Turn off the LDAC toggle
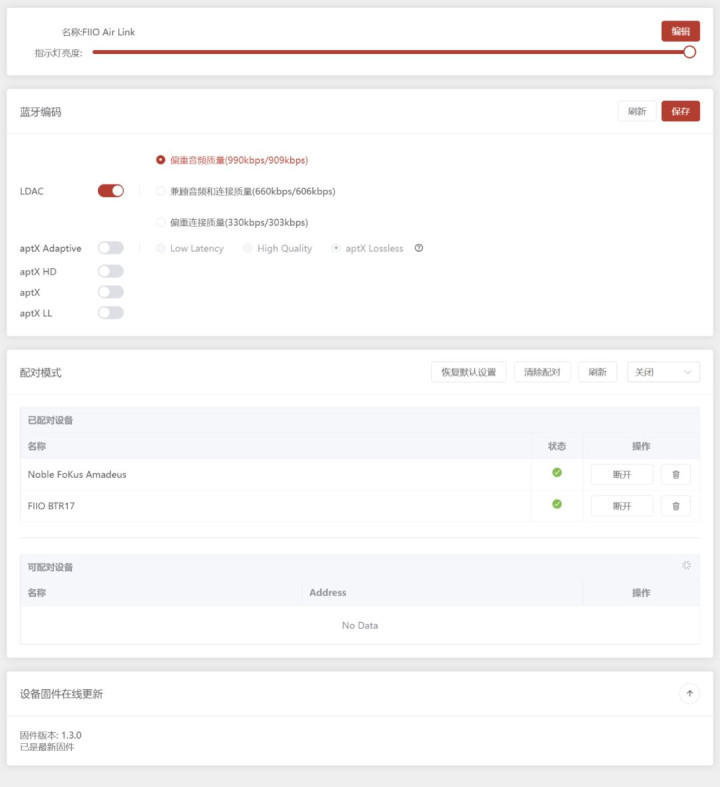 point(110,191)
